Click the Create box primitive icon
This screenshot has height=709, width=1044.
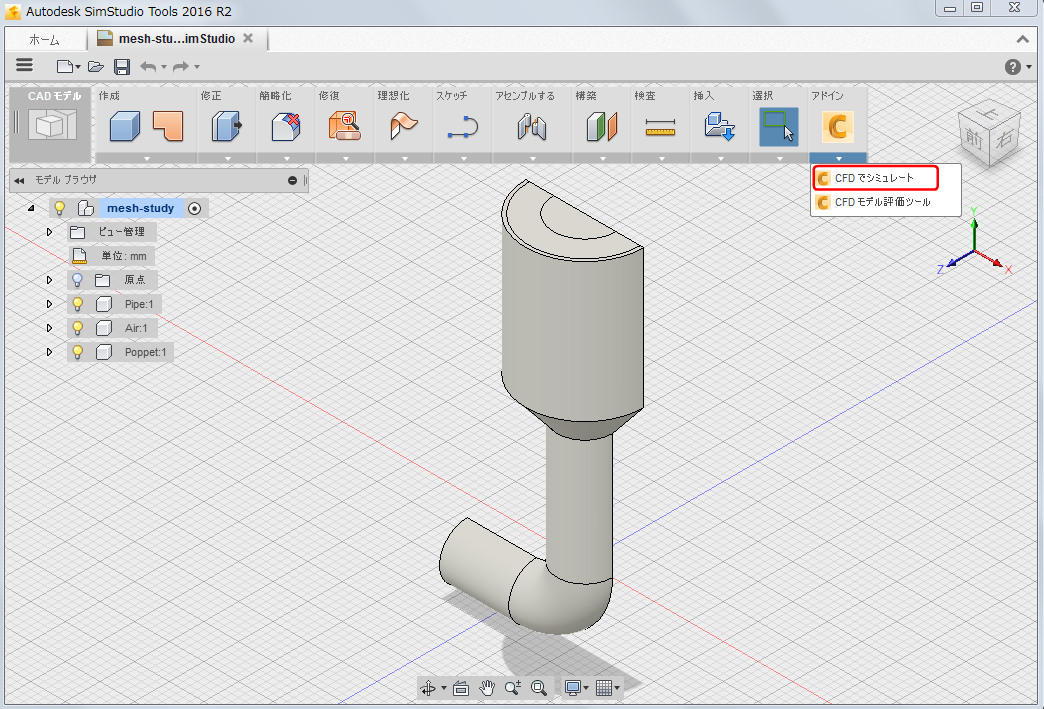(x=124, y=127)
